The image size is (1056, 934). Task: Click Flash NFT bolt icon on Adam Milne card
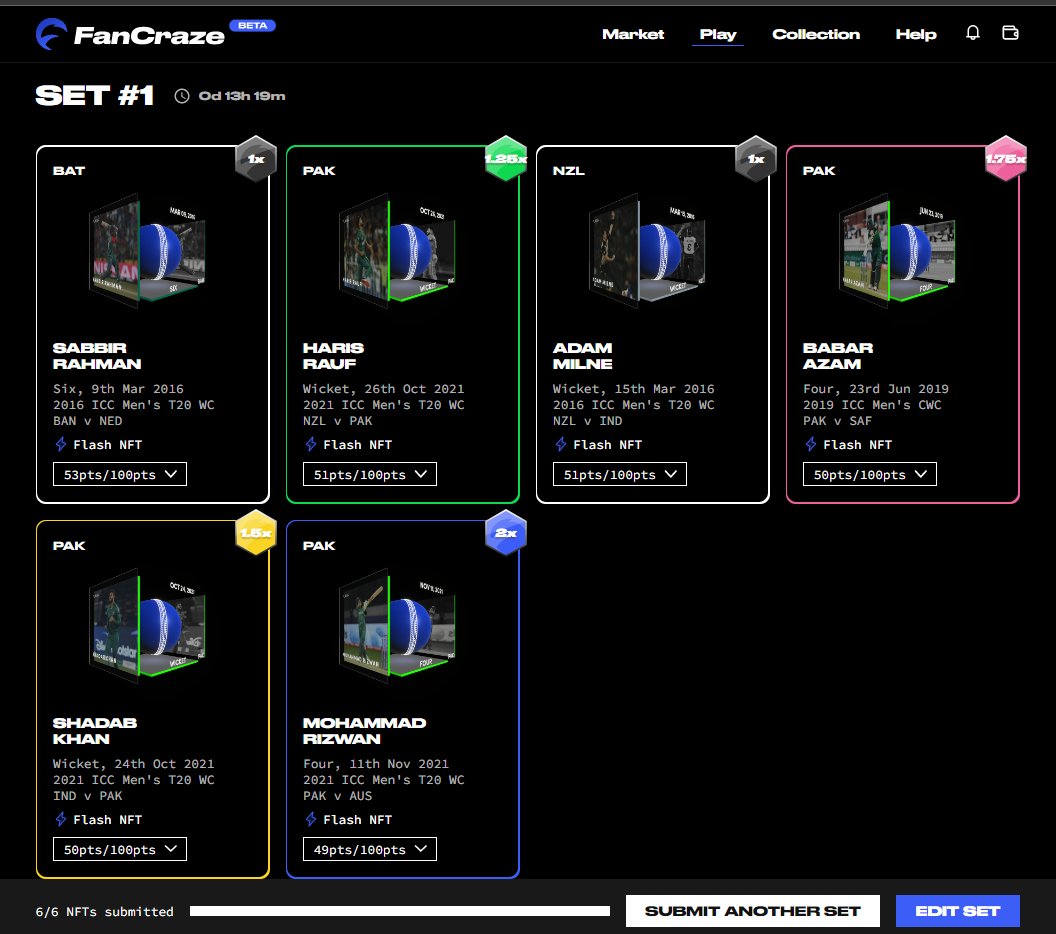560,444
